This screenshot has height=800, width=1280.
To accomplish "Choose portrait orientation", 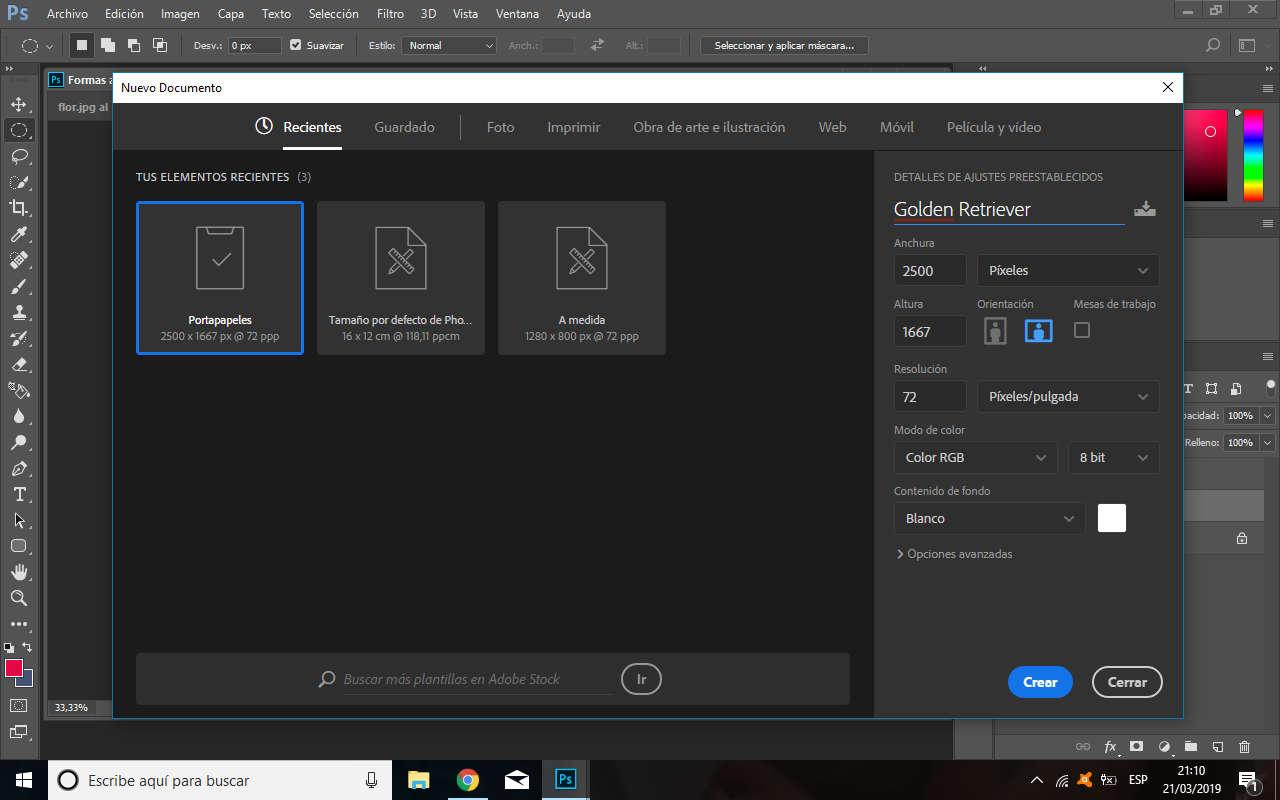I will [995, 331].
